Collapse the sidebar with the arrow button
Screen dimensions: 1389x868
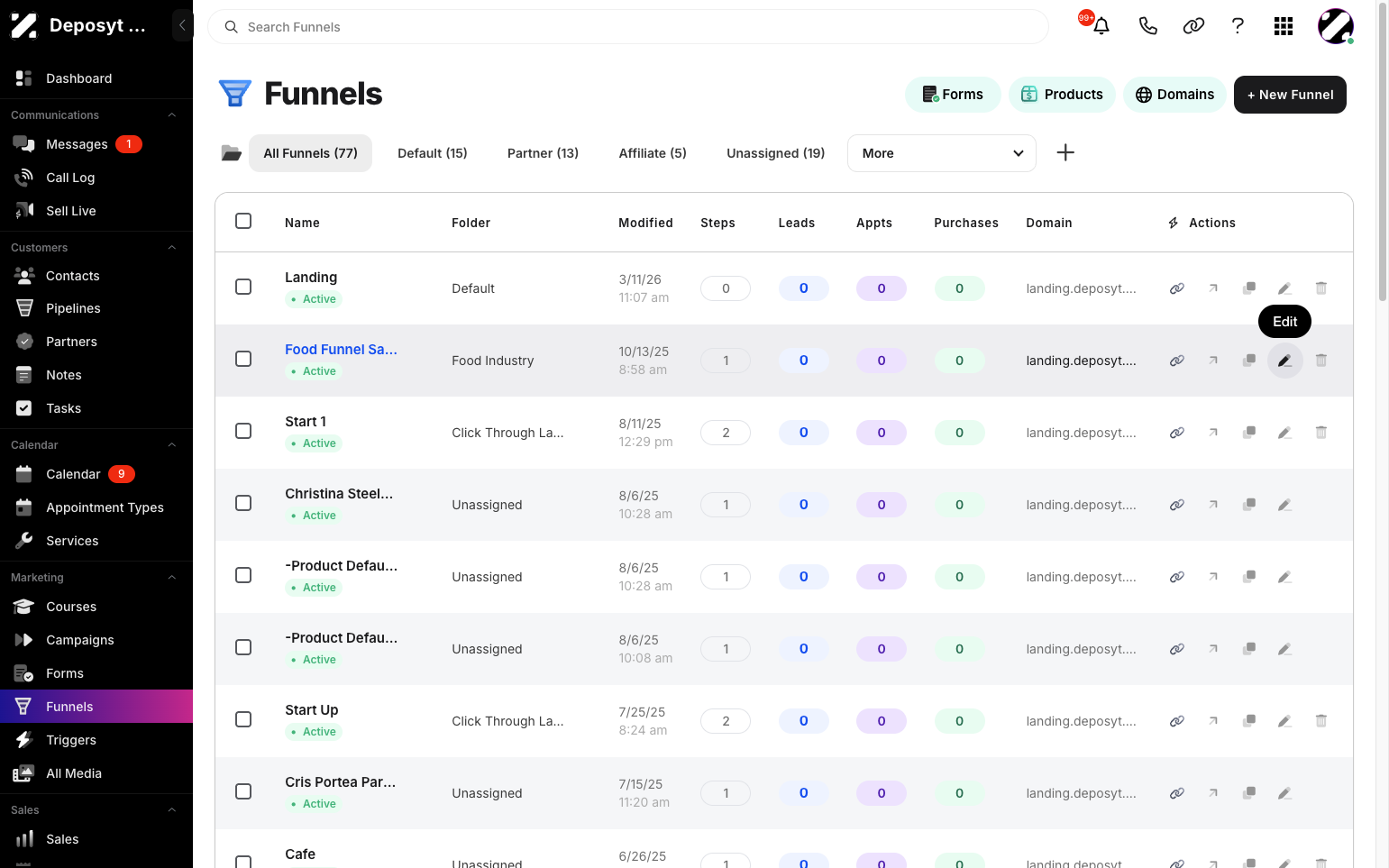coord(182,25)
